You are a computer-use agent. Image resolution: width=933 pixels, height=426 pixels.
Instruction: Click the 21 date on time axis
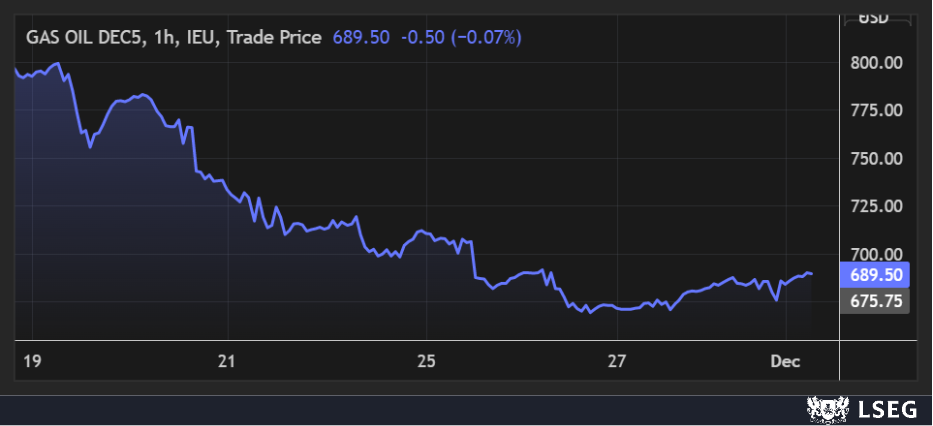[228, 359]
